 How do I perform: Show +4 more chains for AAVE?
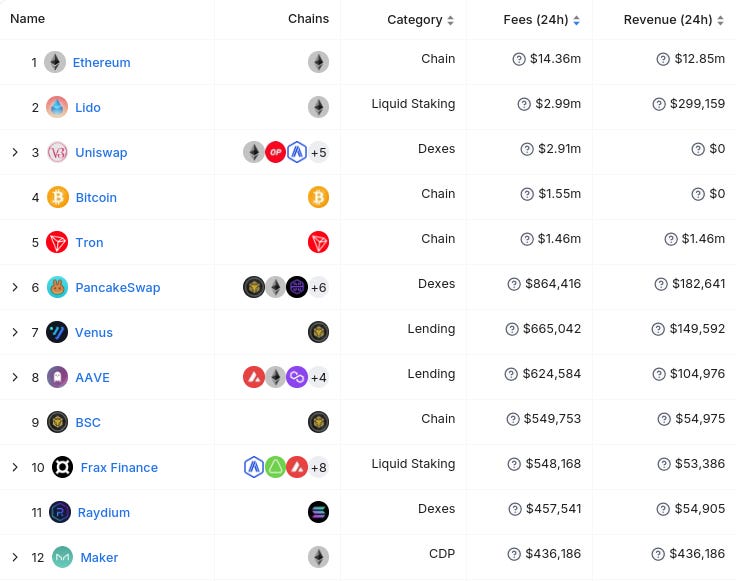pos(319,377)
